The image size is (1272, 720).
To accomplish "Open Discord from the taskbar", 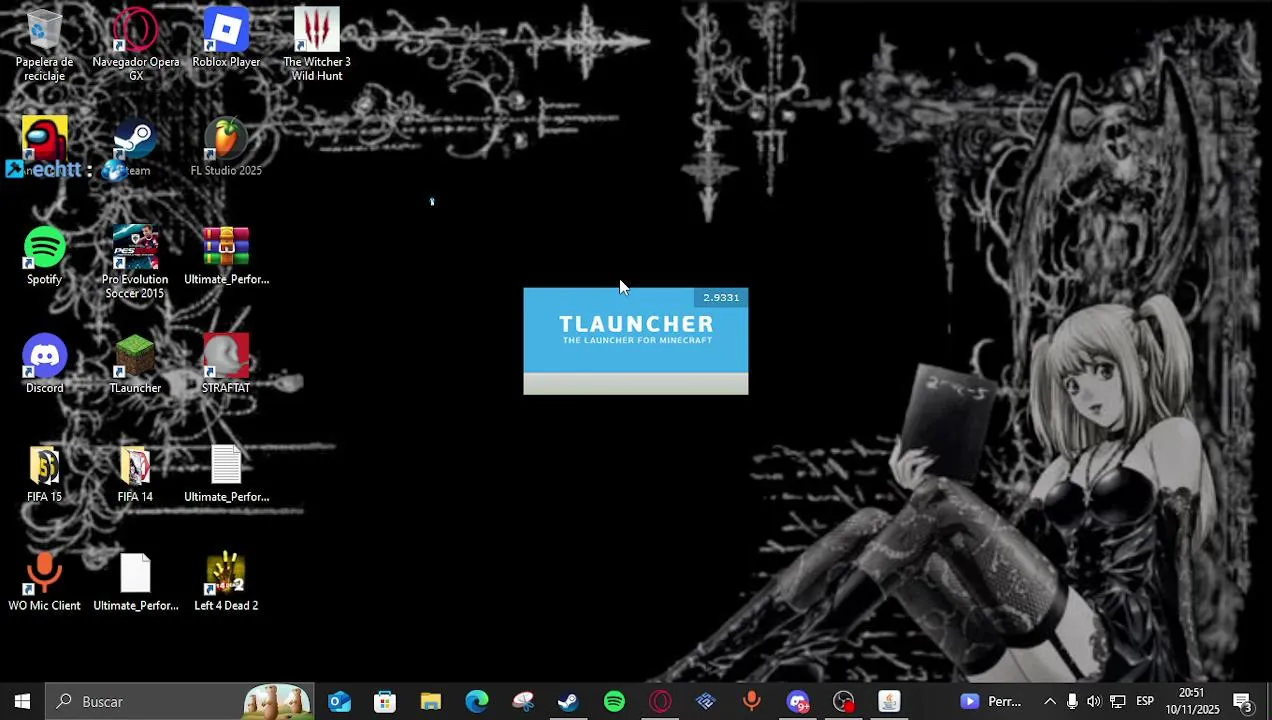I will (798, 702).
